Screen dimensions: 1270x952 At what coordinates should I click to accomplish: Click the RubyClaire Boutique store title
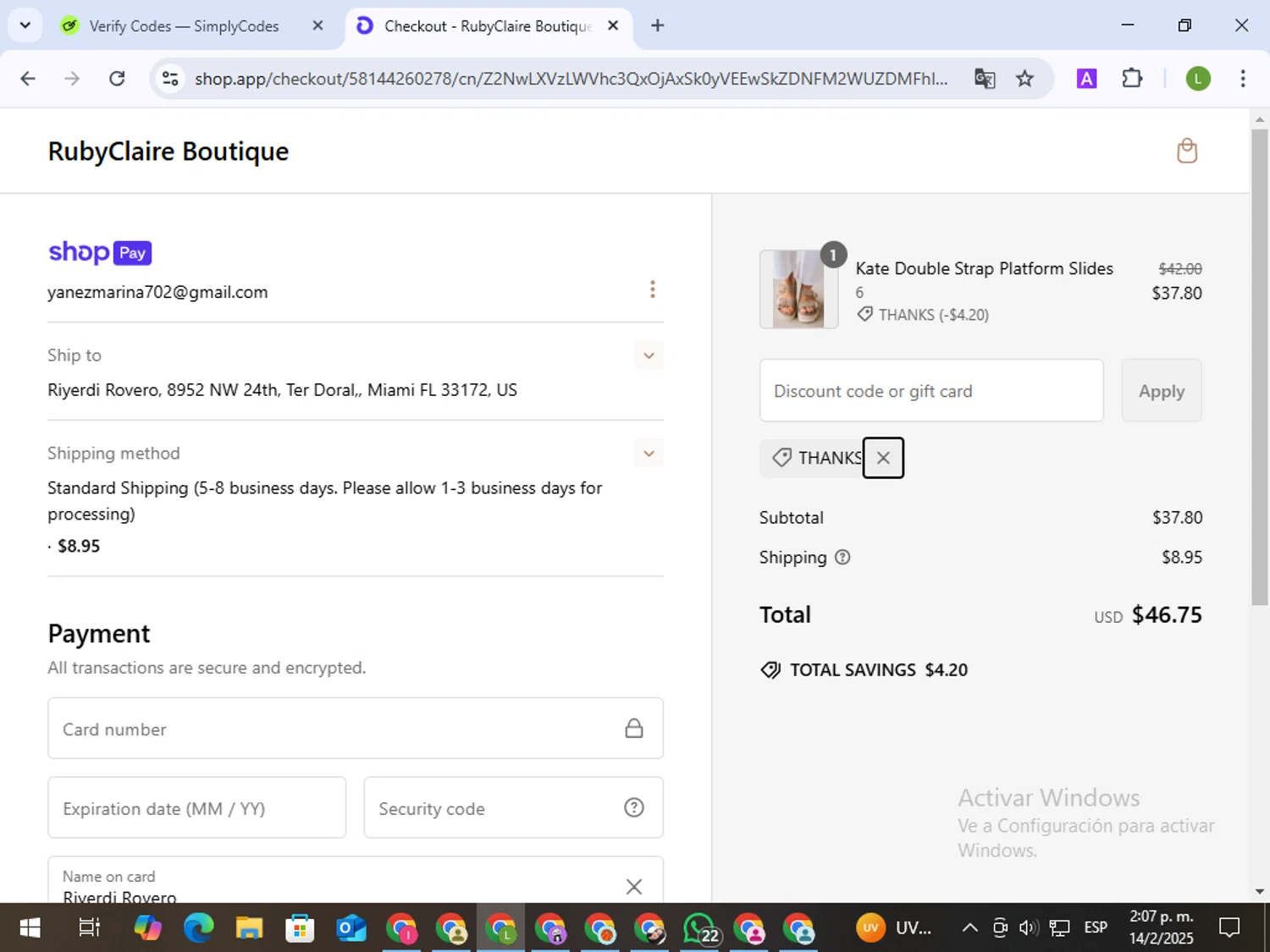click(x=168, y=151)
